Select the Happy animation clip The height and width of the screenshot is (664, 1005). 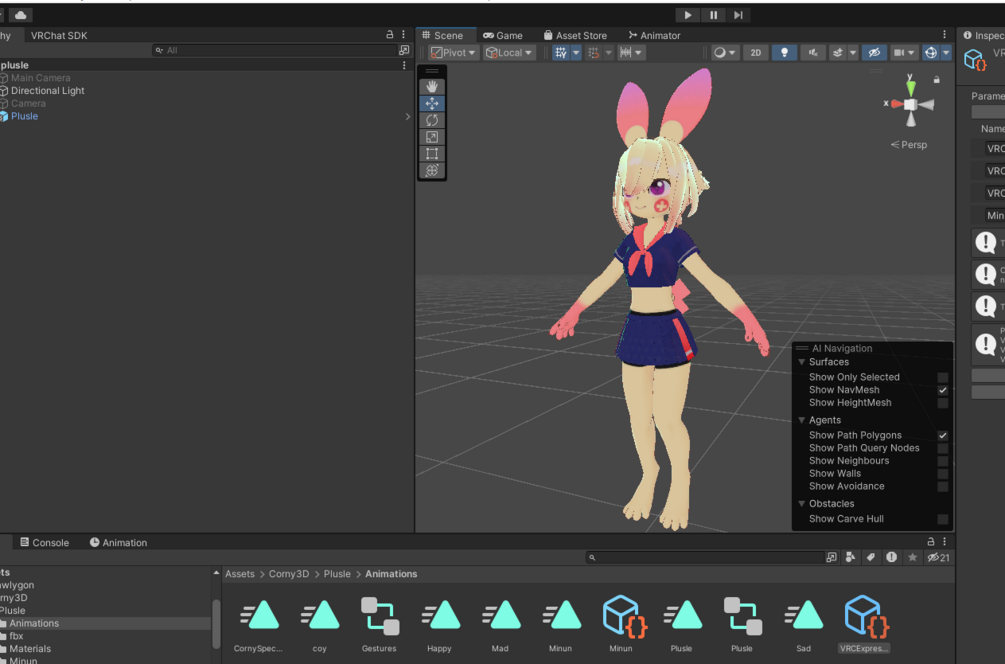pos(440,624)
